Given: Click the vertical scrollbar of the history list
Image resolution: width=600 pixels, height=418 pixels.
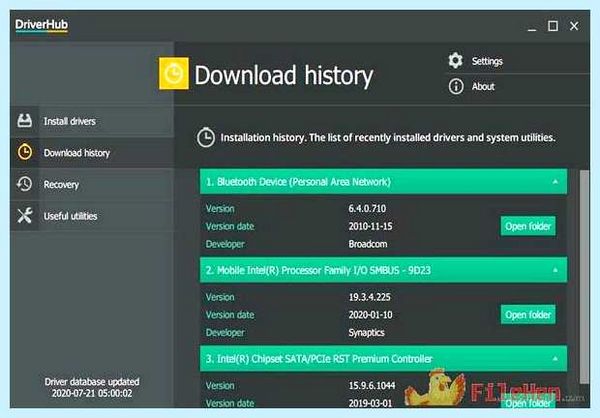Looking at the screenshot, I should [584, 276].
